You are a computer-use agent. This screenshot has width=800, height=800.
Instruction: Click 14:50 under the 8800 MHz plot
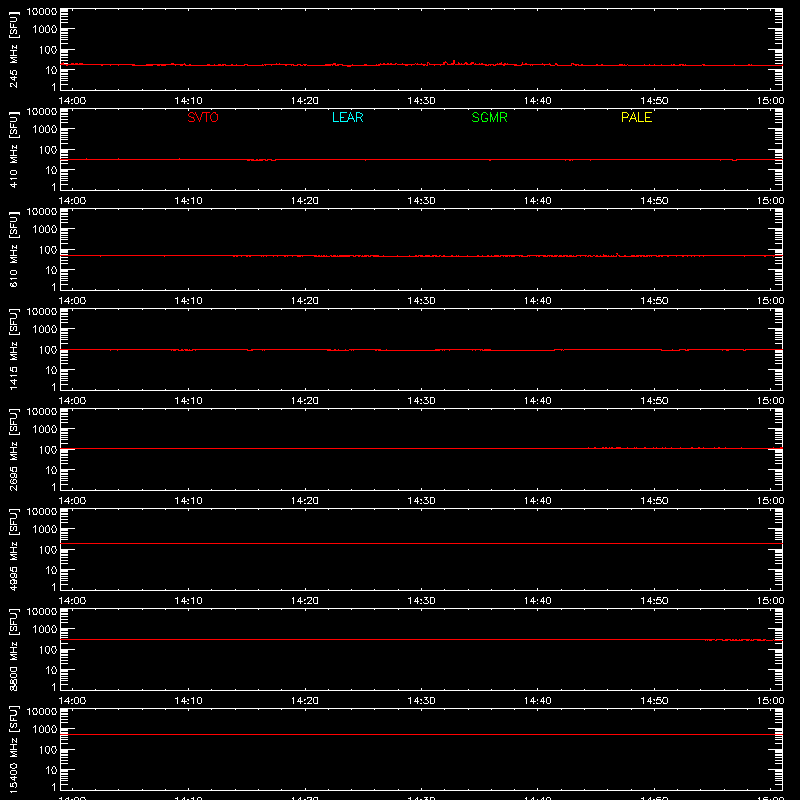click(x=654, y=701)
